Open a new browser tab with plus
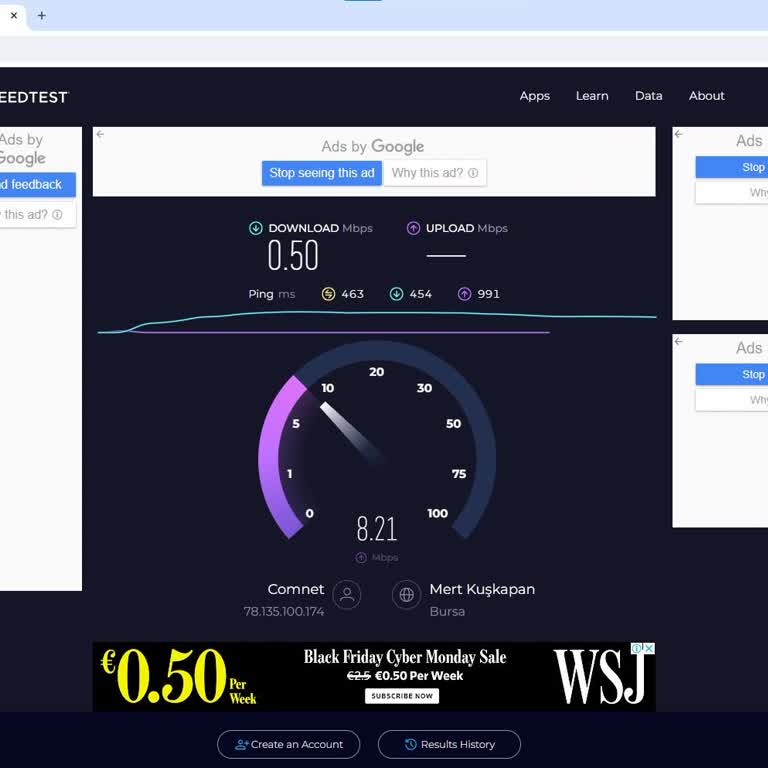The height and width of the screenshot is (768, 768). (x=42, y=16)
